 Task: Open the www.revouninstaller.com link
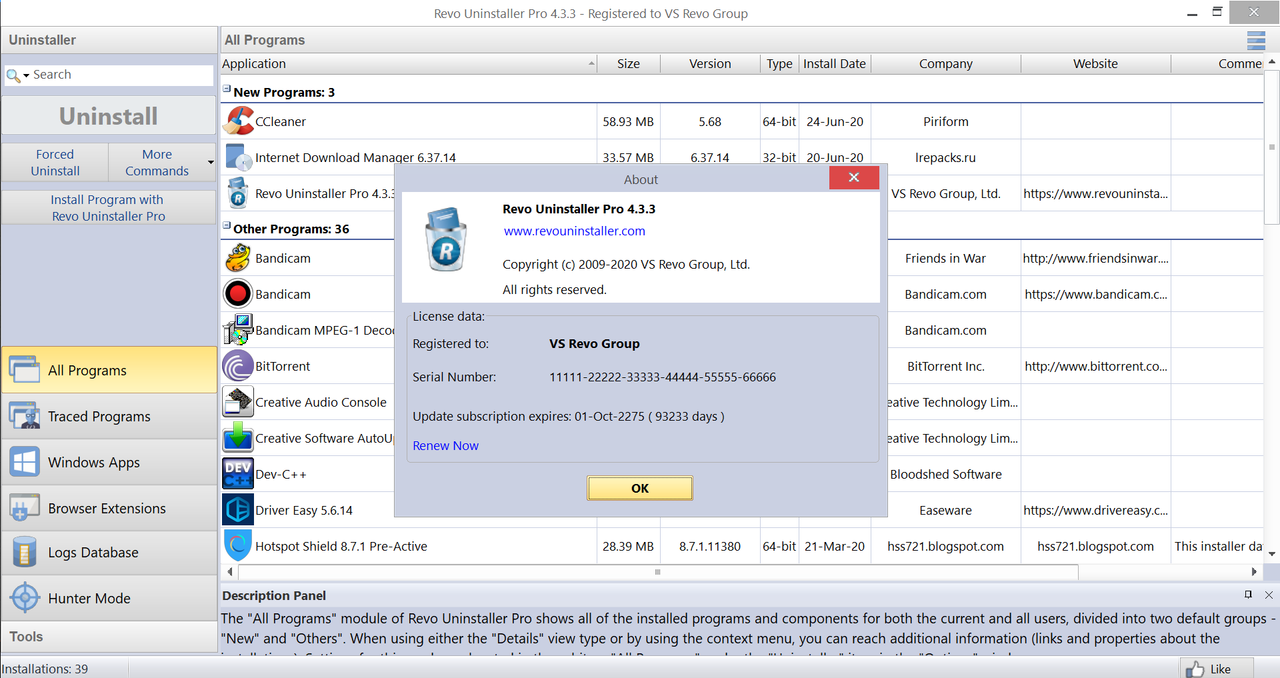click(x=574, y=231)
